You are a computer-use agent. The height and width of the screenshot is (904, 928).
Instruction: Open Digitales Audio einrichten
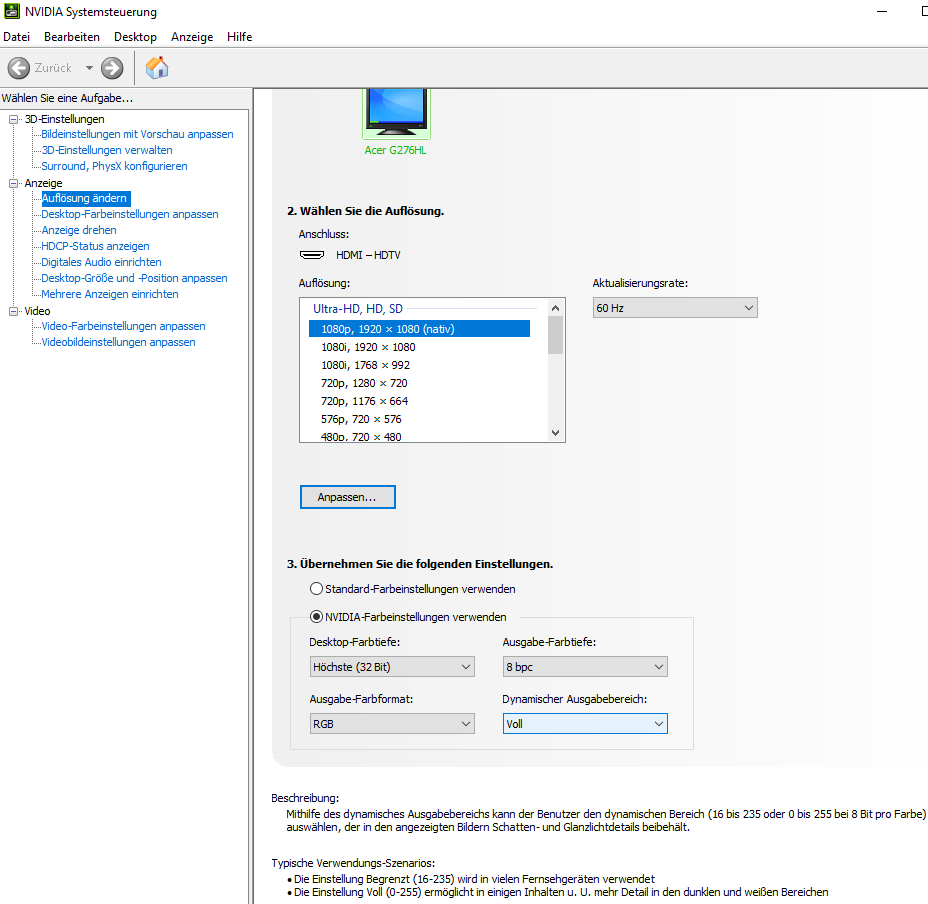pos(101,262)
